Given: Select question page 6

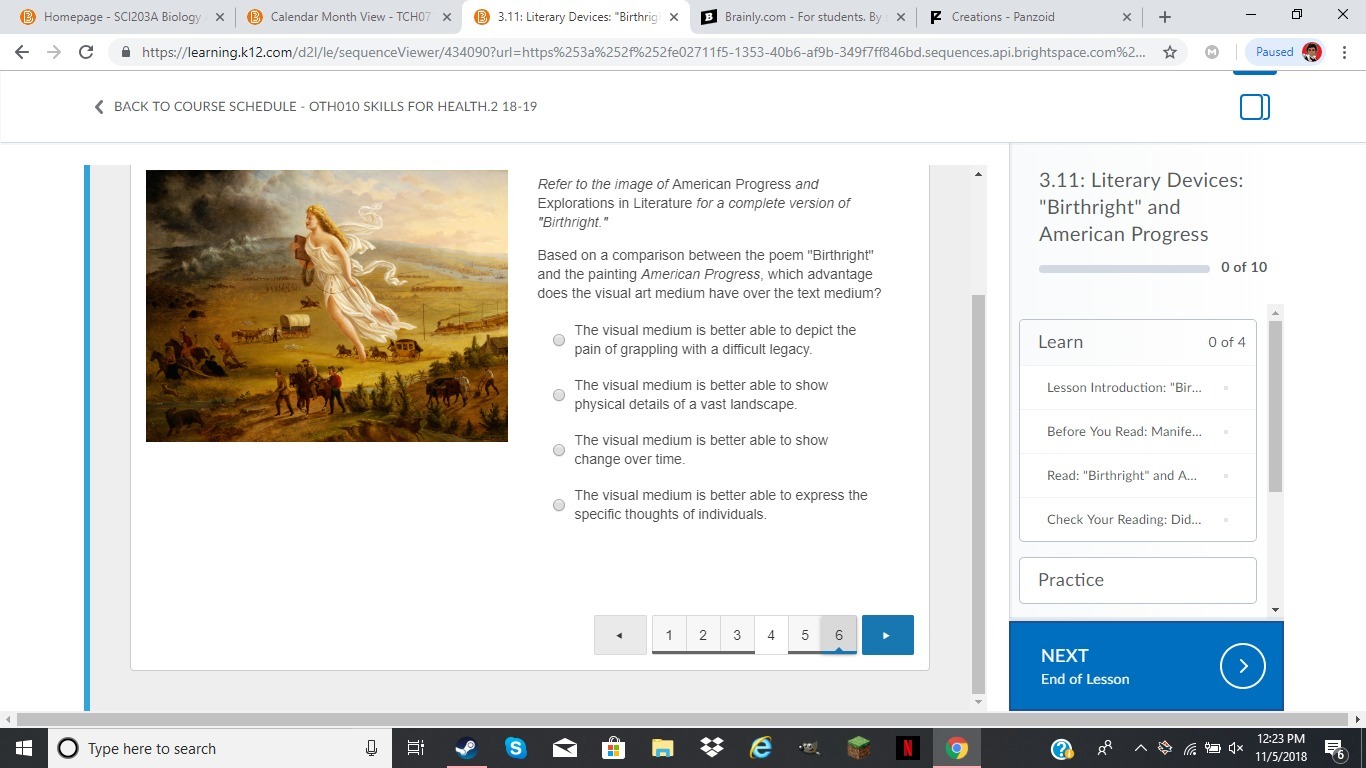Looking at the screenshot, I should [x=839, y=635].
